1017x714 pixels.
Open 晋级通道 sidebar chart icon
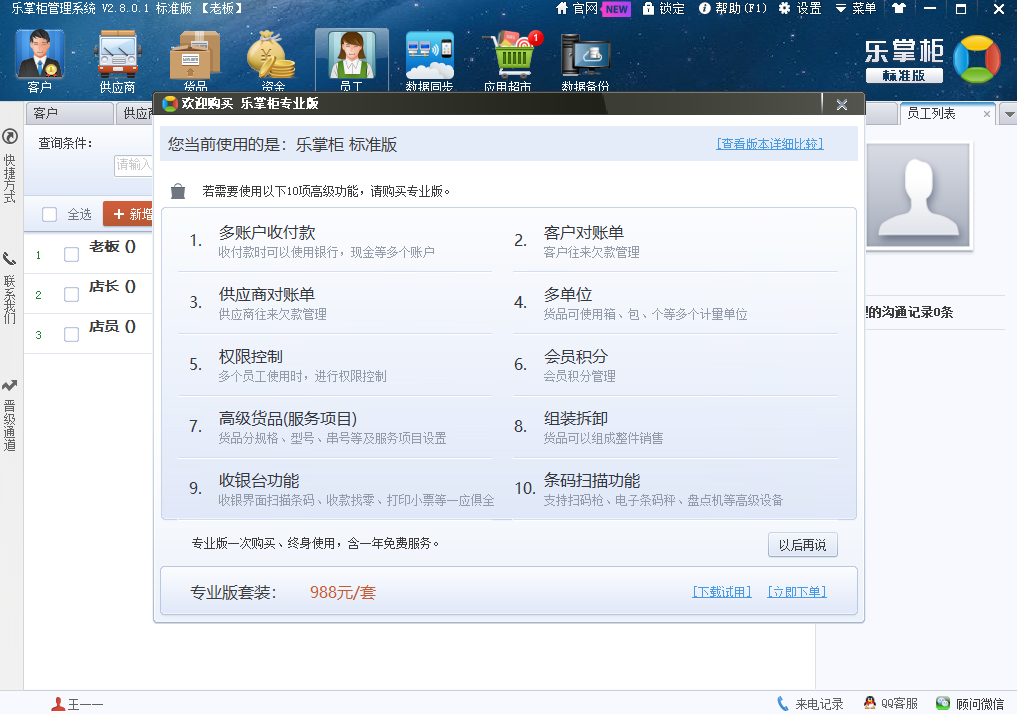(x=10, y=385)
